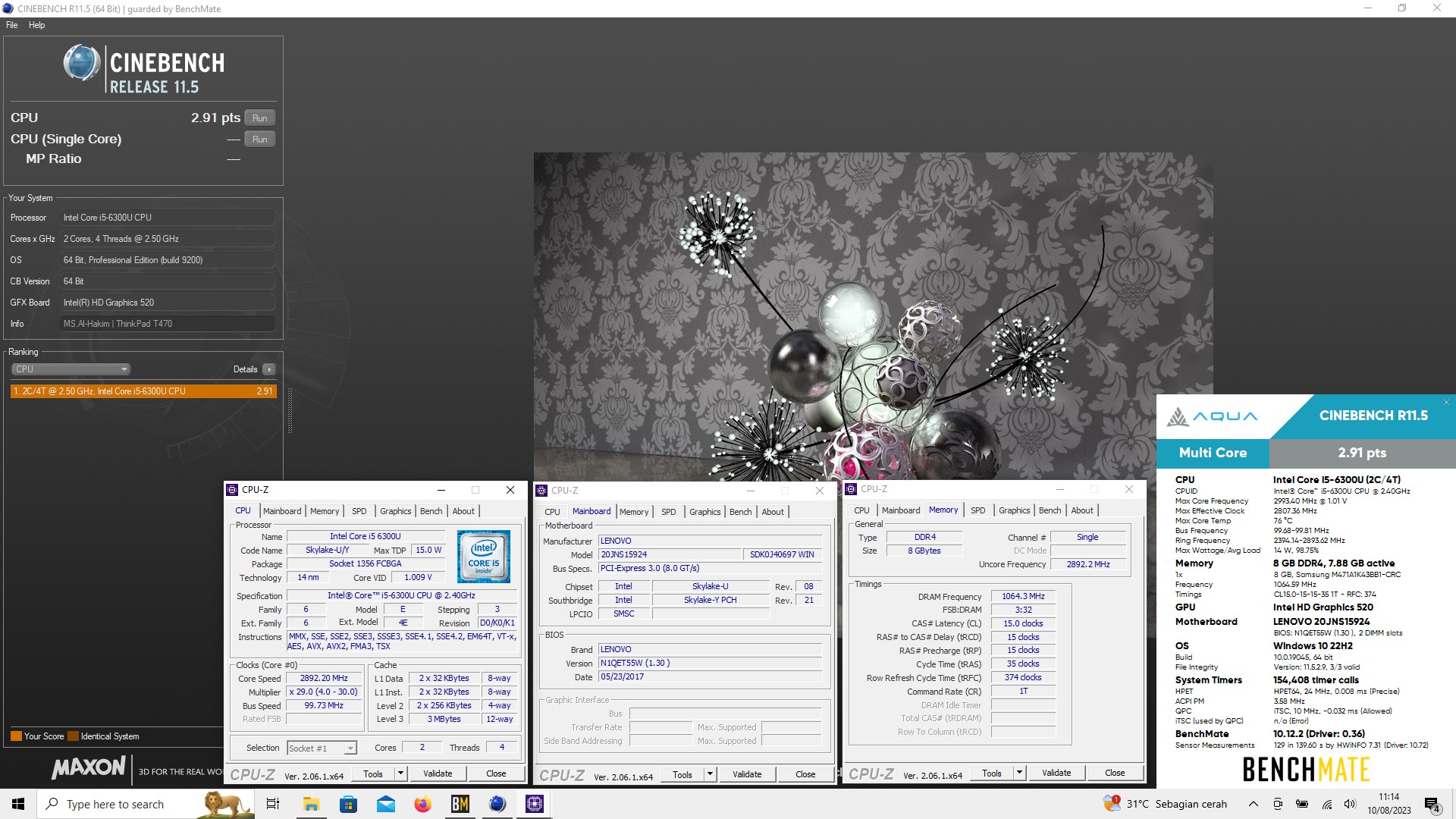Open Bench tab in first CPU-Z window
This screenshot has width=1456, height=819.
coord(431,511)
